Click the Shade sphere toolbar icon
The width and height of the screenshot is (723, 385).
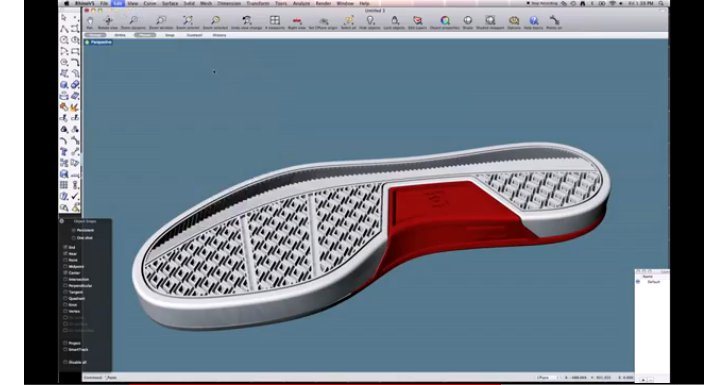pyautogui.click(x=468, y=20)
